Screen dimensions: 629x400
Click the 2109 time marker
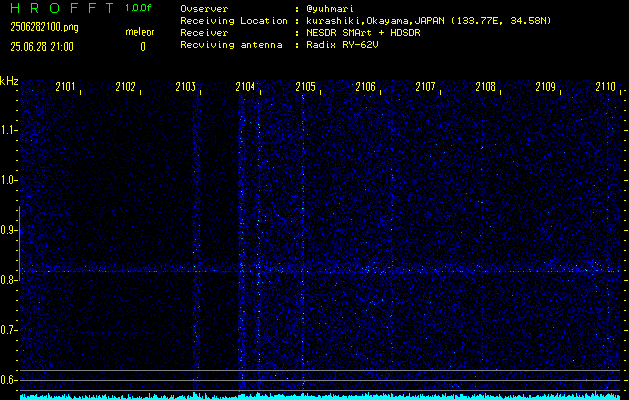tap(546, 87)
